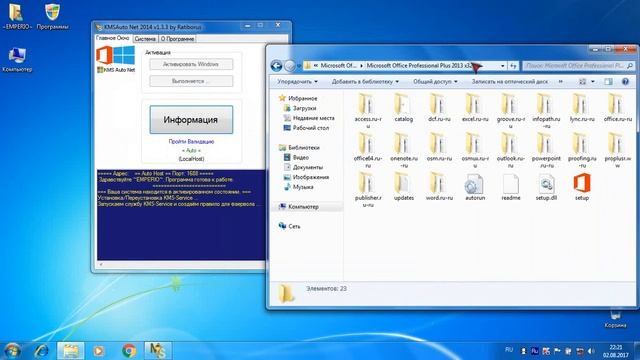640x360 pixels.
Task: Open the Windows Start button
Action: click(12, 351)
